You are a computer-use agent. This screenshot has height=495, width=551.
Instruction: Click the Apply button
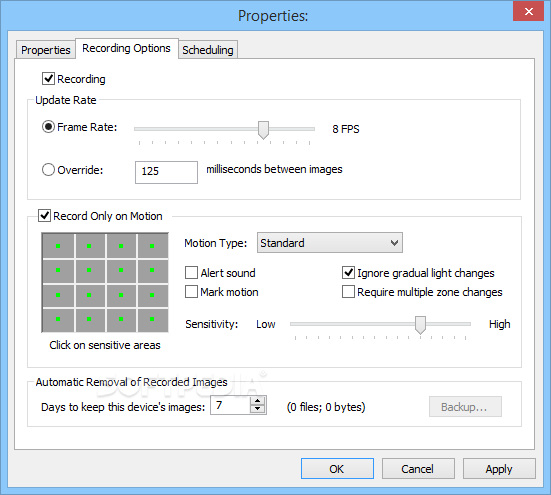coord(499,469)
